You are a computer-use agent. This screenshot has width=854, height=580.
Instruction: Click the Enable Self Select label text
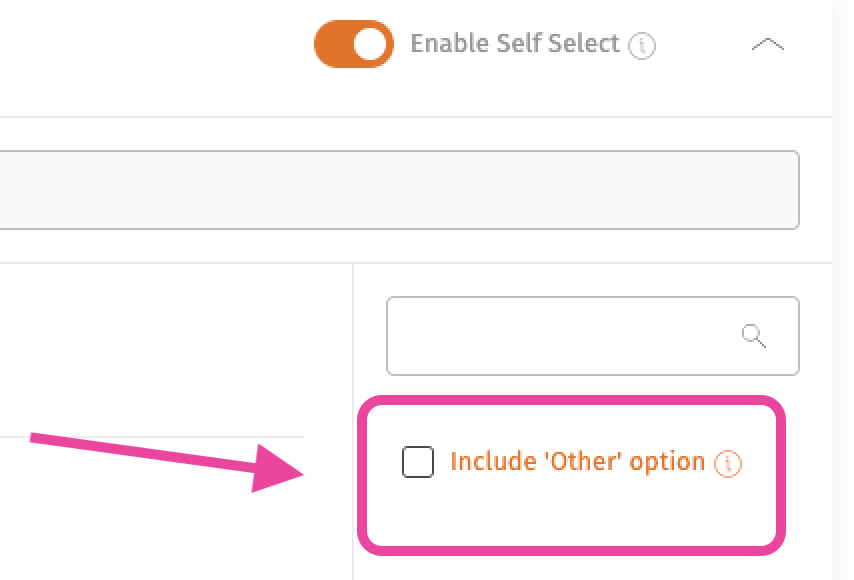tap(515, 44)
